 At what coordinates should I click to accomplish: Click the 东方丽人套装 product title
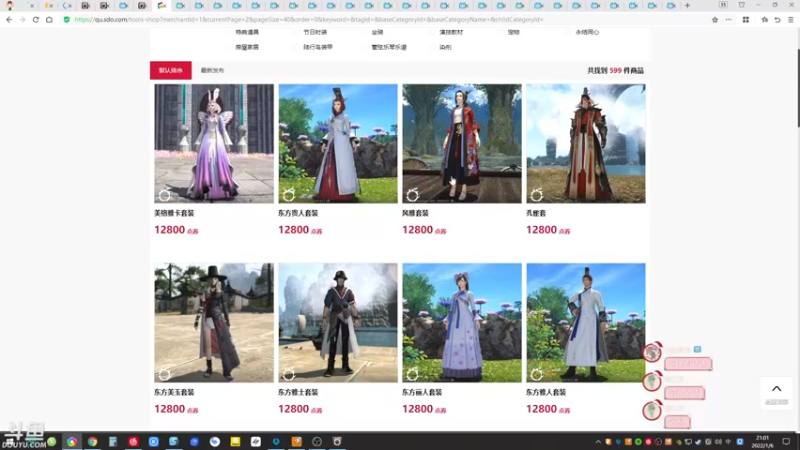point(422,392)
